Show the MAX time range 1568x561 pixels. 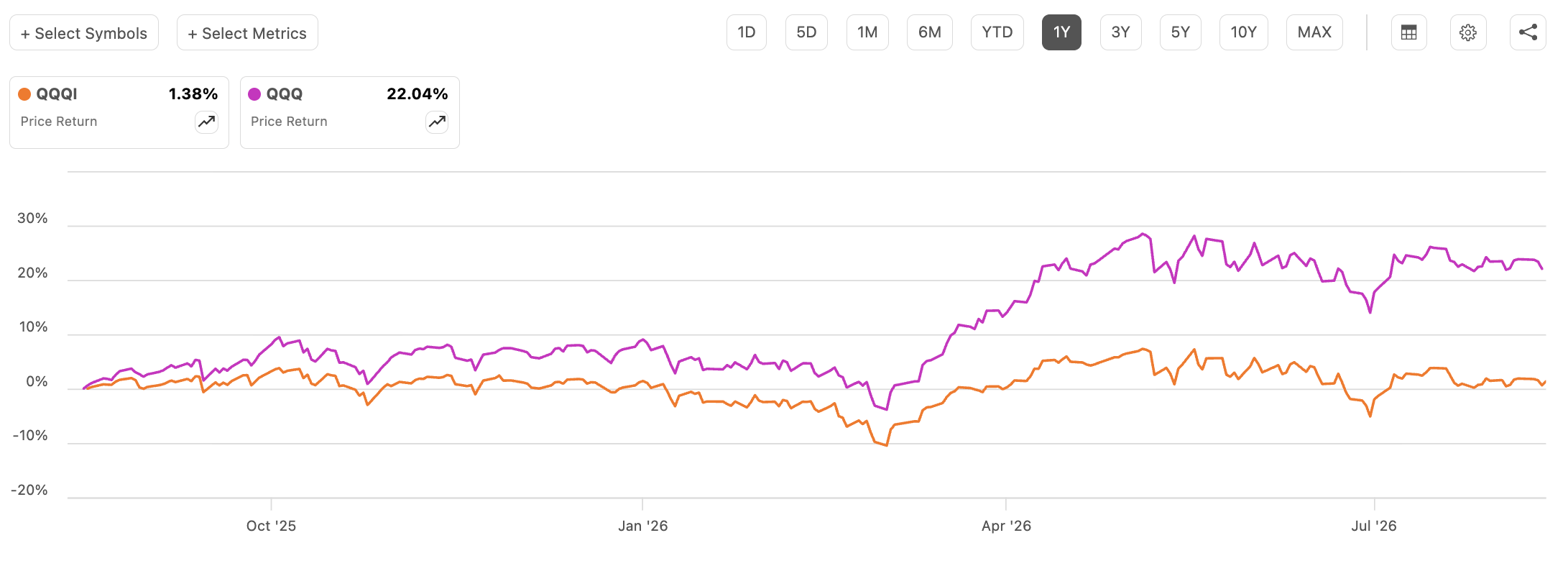[1314, 32]
